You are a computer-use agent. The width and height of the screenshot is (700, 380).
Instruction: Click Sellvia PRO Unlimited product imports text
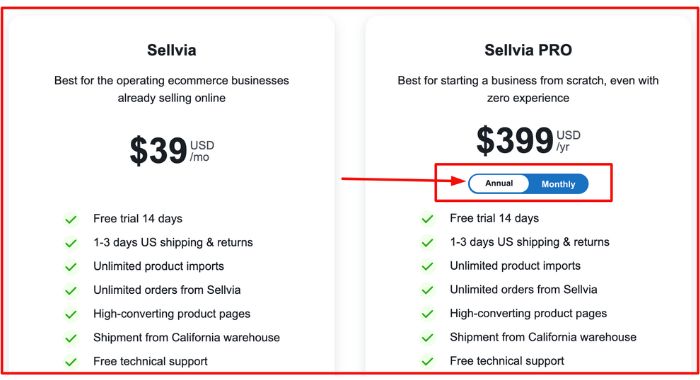[515, 266]
